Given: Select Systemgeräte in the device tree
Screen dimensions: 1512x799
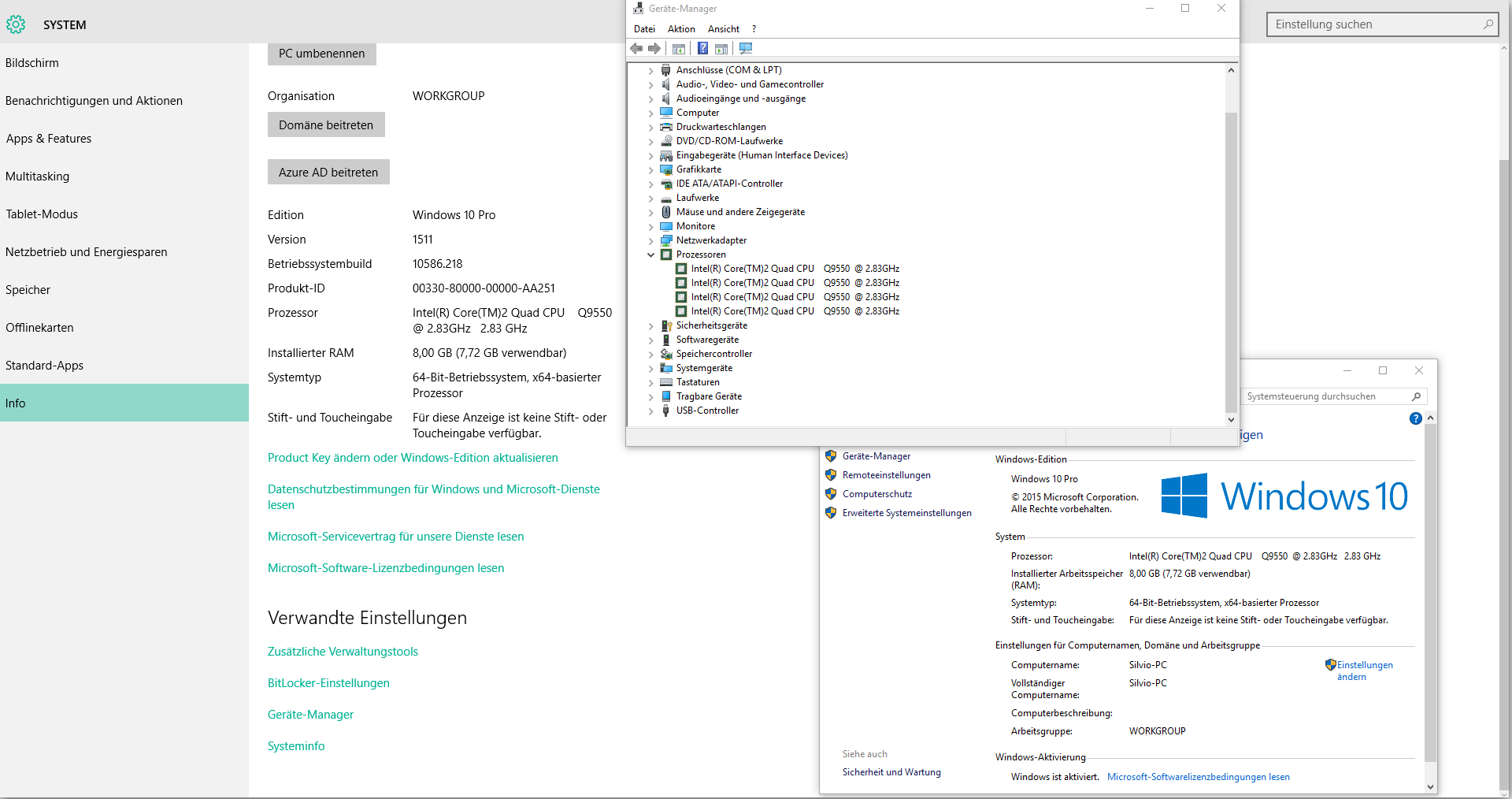Looking at the screenshot, I should click(704, 368).
